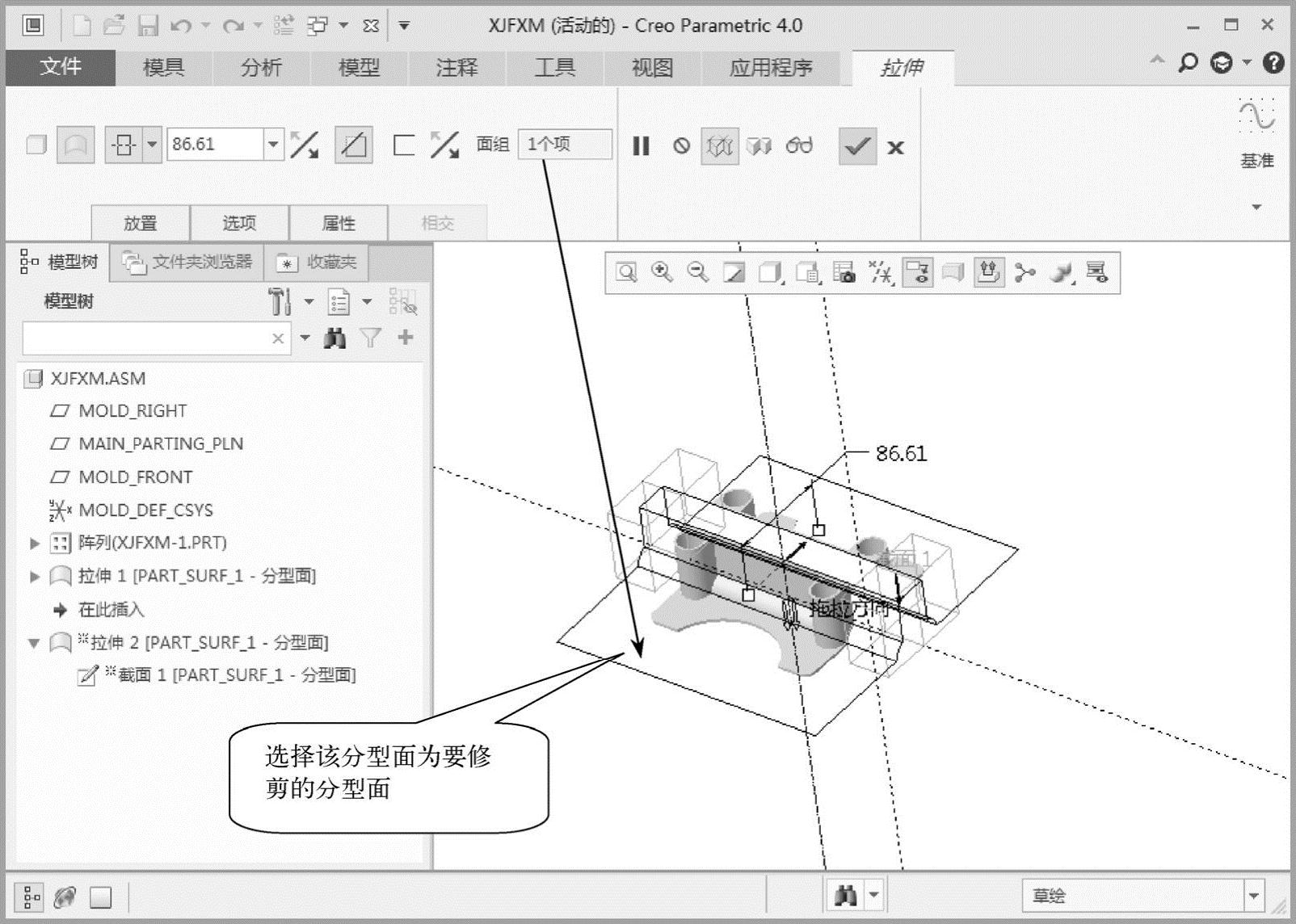
Task: Open model tree settings hammer icon
Action: 280,302
